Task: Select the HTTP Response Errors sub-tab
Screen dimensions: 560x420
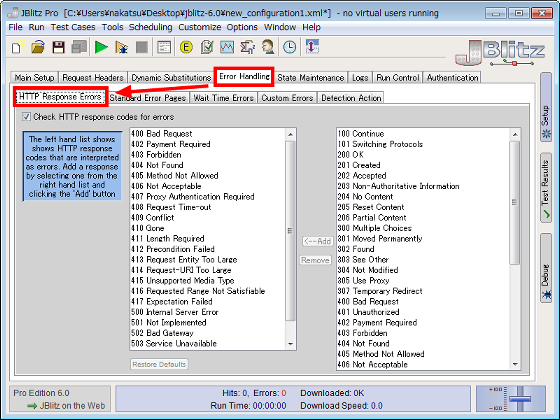Action: (60, 96)
